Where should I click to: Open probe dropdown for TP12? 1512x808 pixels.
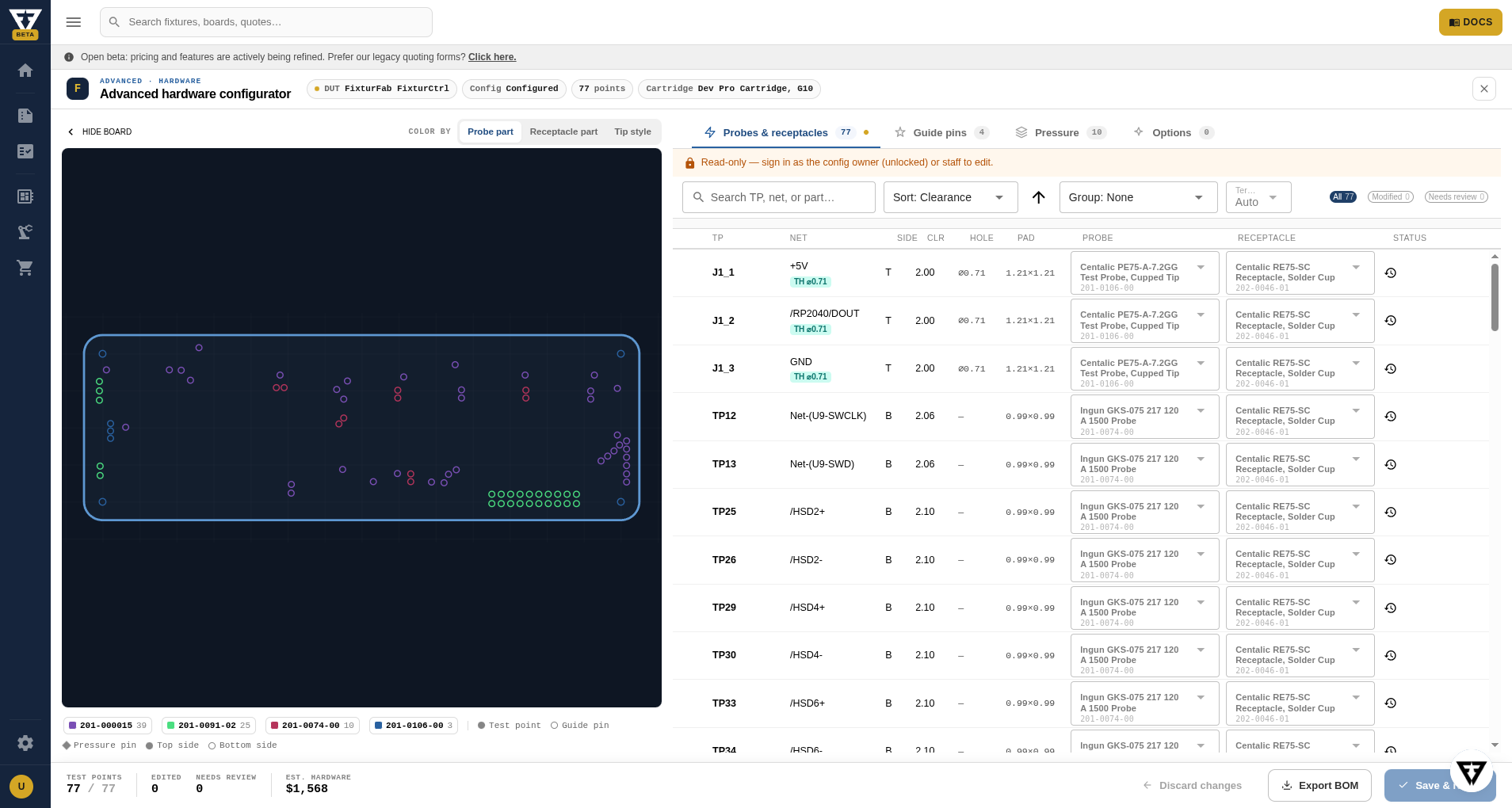1144,417
